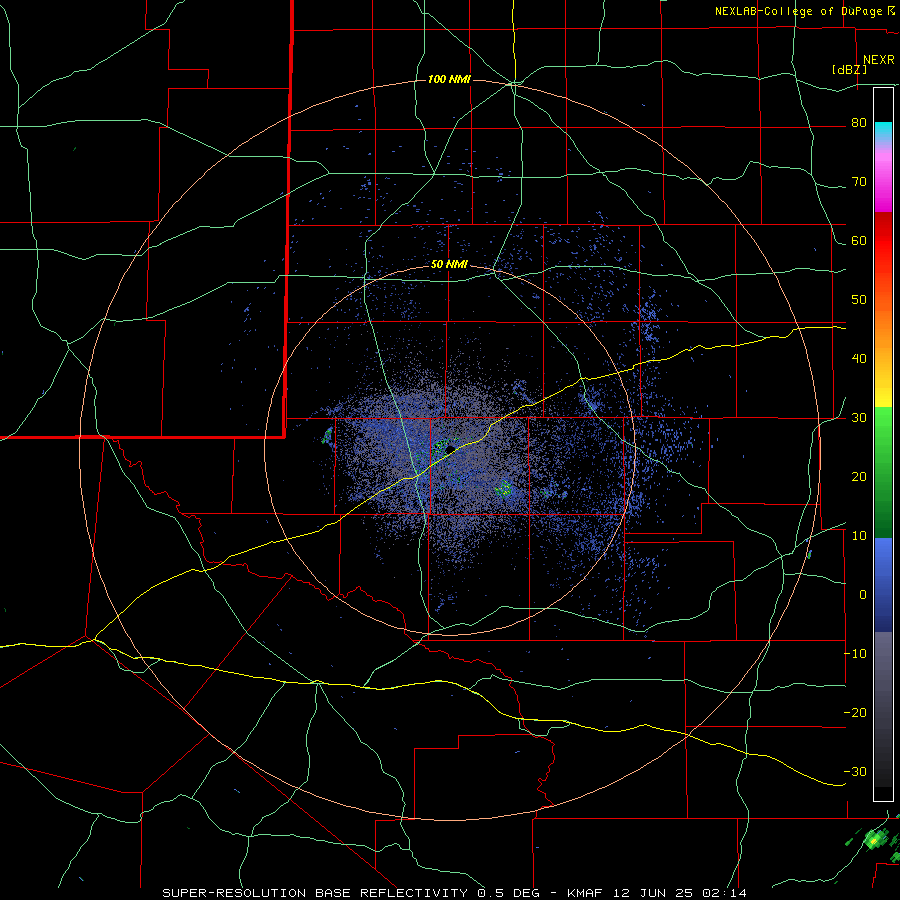This screenshot has height=900, width=900.
Task: Click the magenta segment of the color bar
Action: tap(883, 184)
